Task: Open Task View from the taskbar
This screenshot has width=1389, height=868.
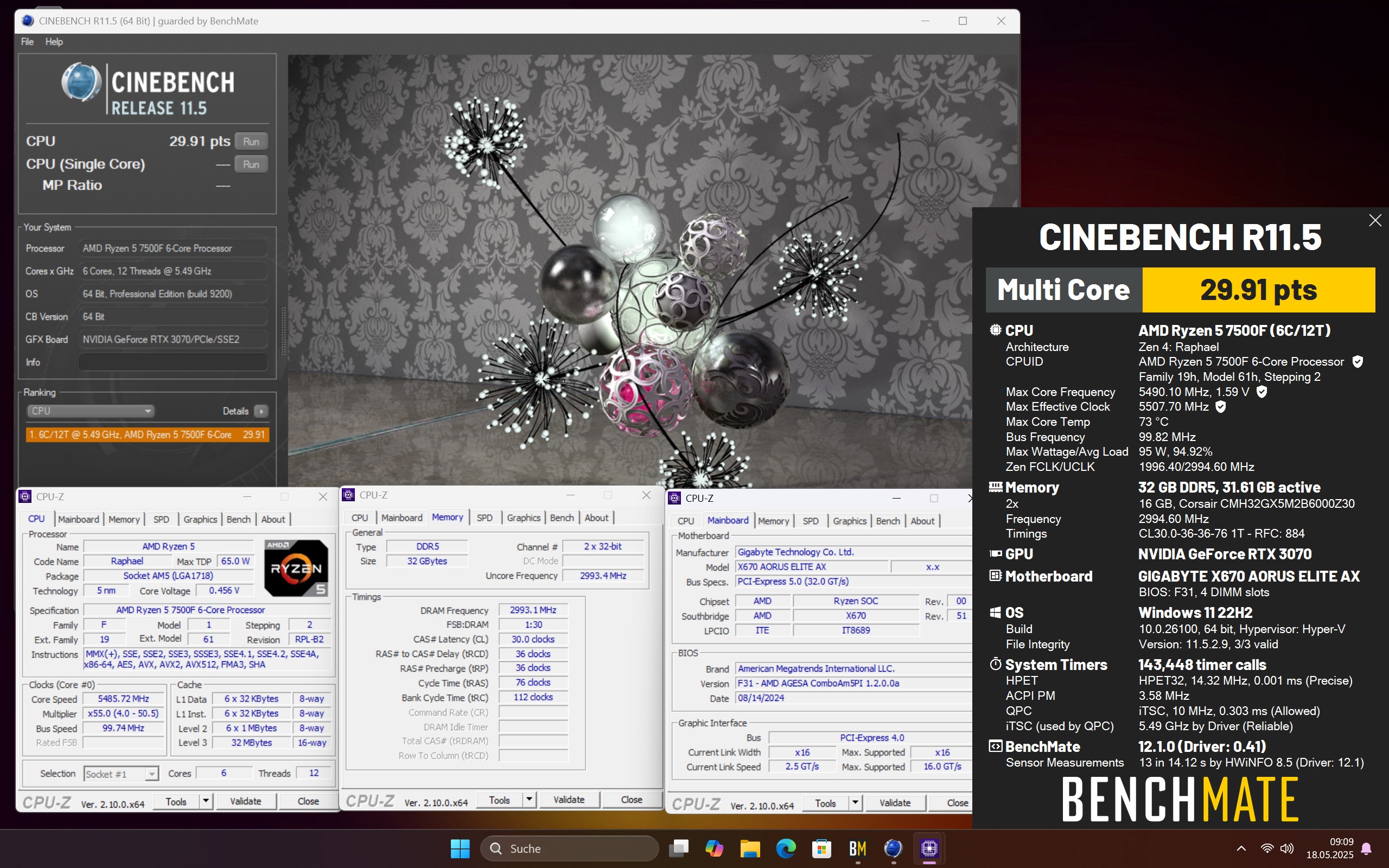Action: click(x=678, y=848)
